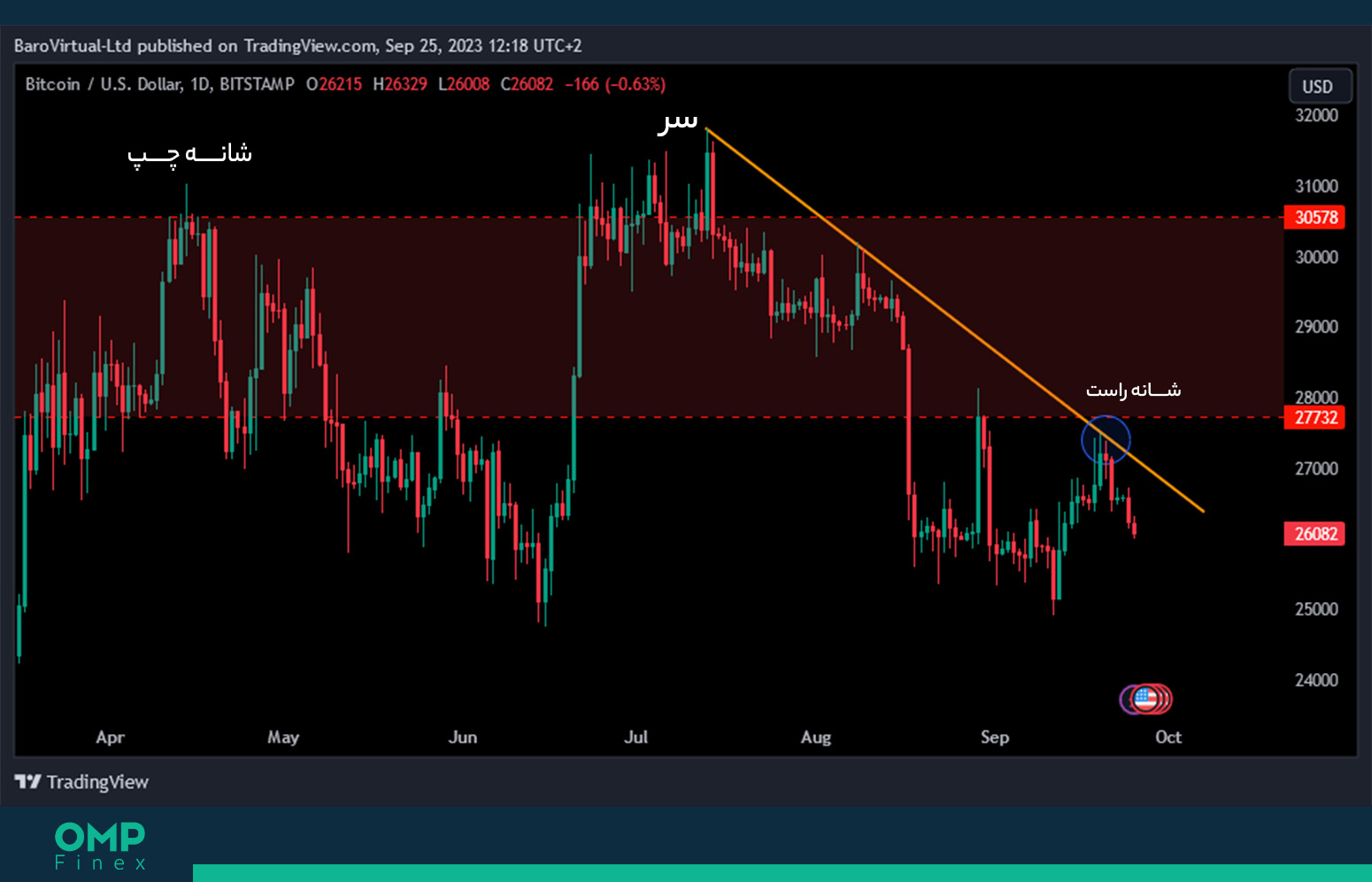1372x882 pixels.
Task: Click the Jun label on time axis
Action: (463, 737)
